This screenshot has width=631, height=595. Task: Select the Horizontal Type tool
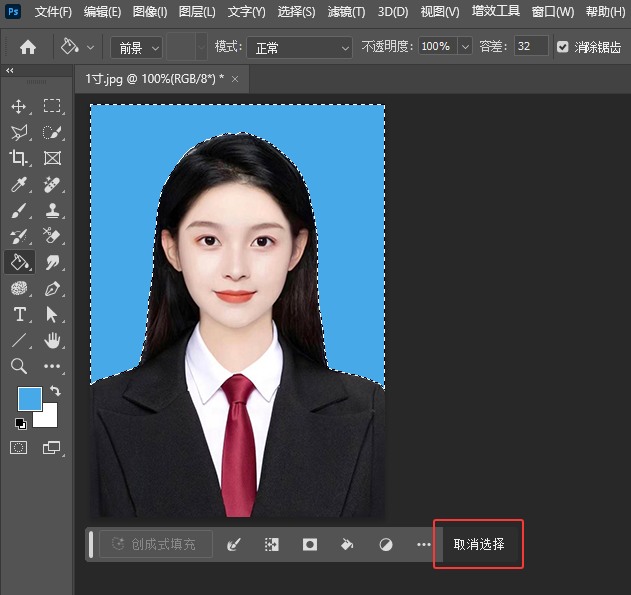[x=19, y=314]
